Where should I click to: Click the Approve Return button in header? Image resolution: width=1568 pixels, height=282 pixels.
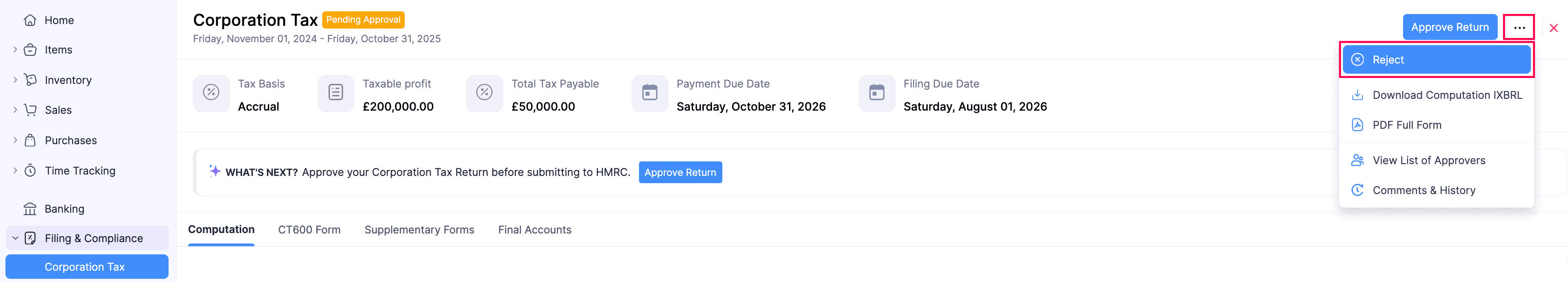coord(1449,27)
